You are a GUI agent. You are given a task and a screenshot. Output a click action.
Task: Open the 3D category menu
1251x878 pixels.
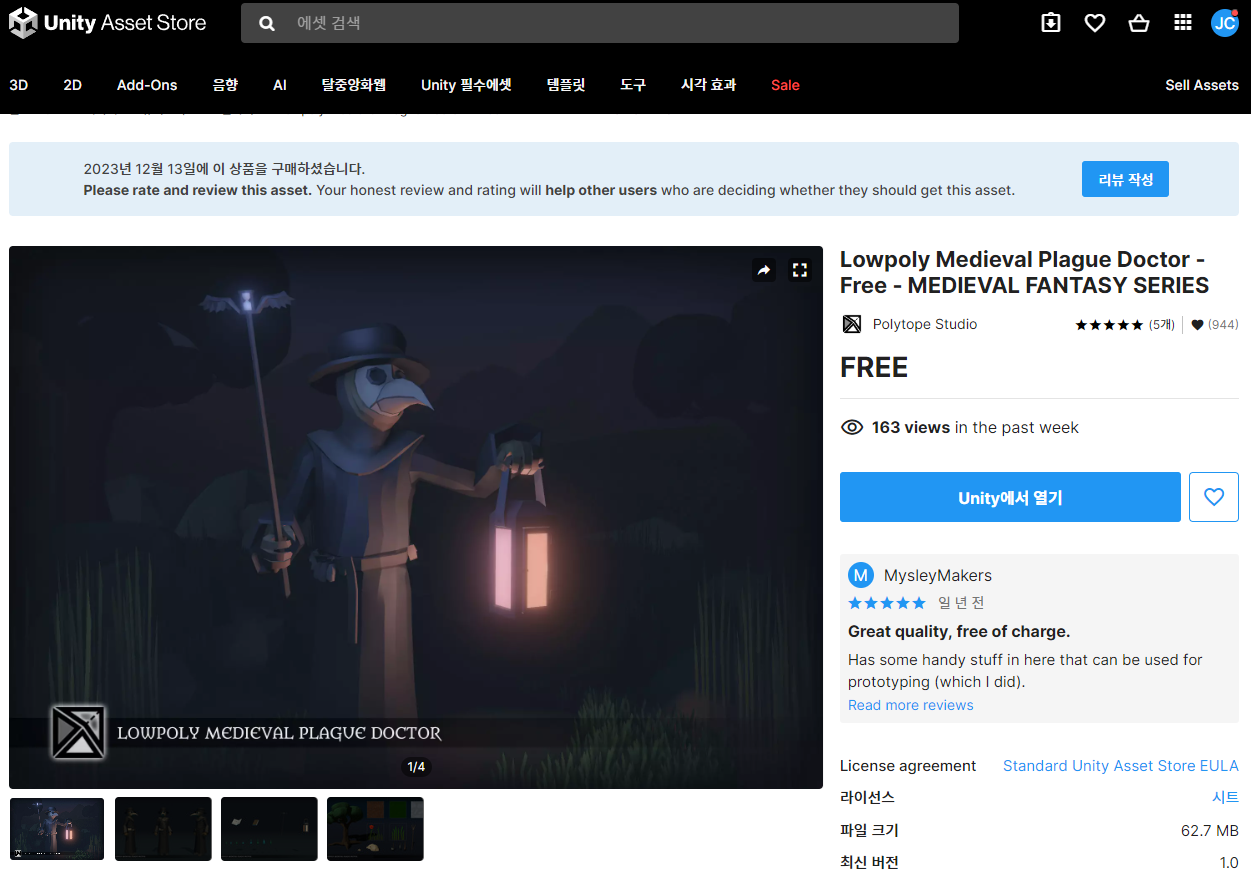(18, 85)
